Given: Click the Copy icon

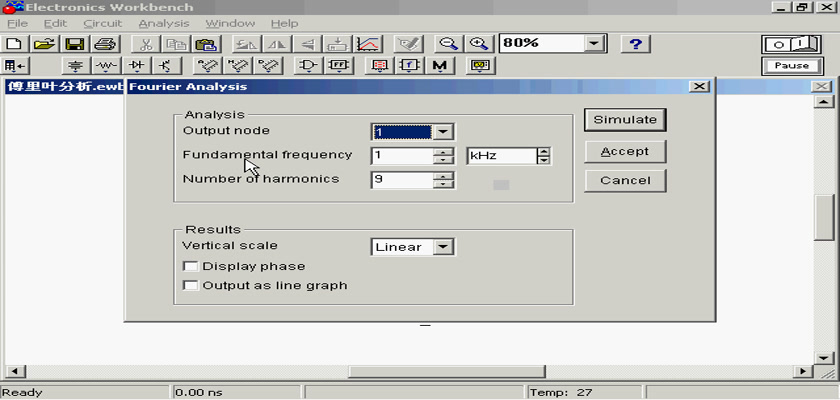Looking at the screenshot, I should pyautogui.click(x=174, y=44).
